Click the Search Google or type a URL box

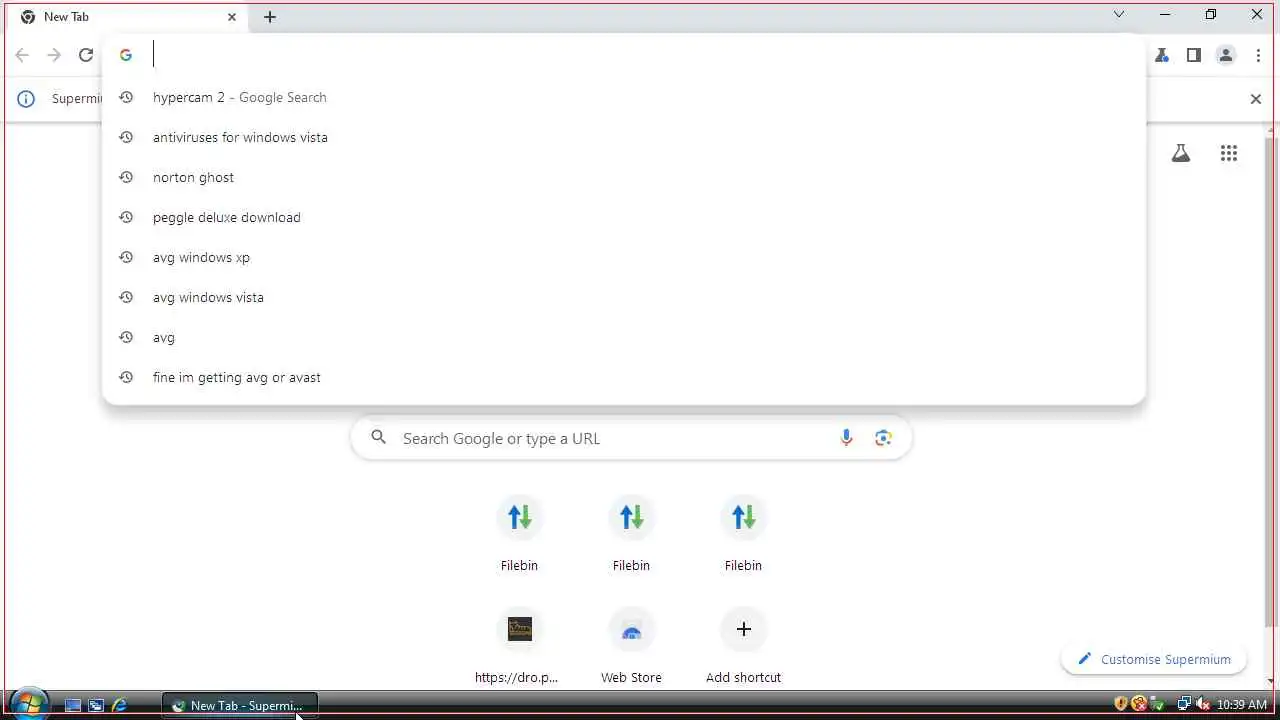coord(631,438)
